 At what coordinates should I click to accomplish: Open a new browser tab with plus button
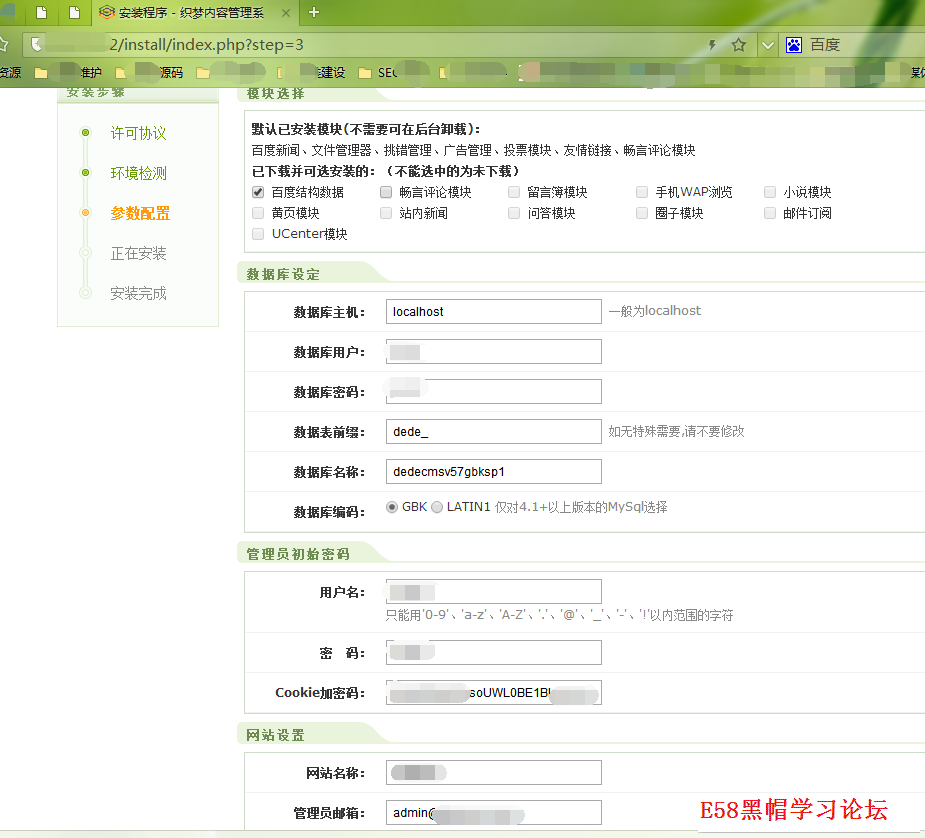coord(314,13)
